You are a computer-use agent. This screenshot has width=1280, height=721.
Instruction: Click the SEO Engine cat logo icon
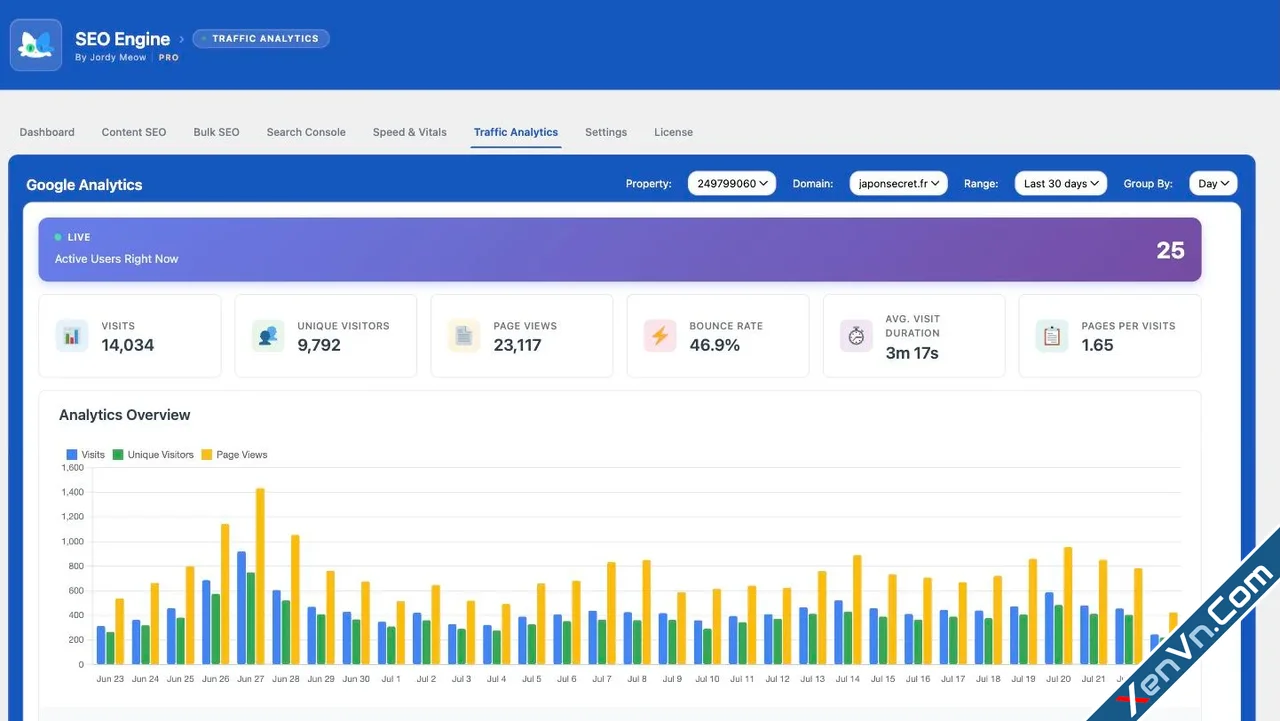pos(36,45)
